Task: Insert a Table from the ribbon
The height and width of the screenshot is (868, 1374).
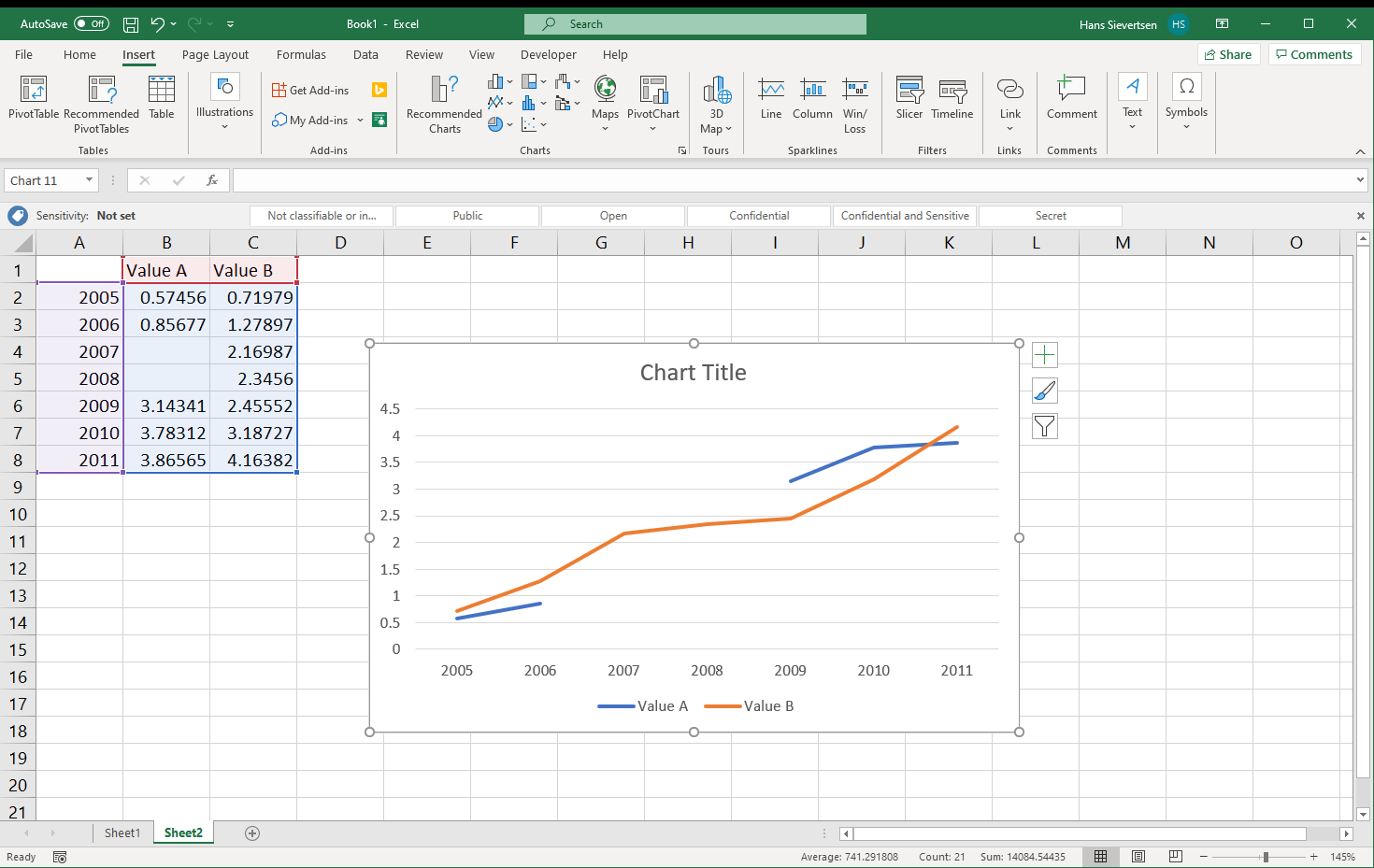Action: [x=162, y=98]
